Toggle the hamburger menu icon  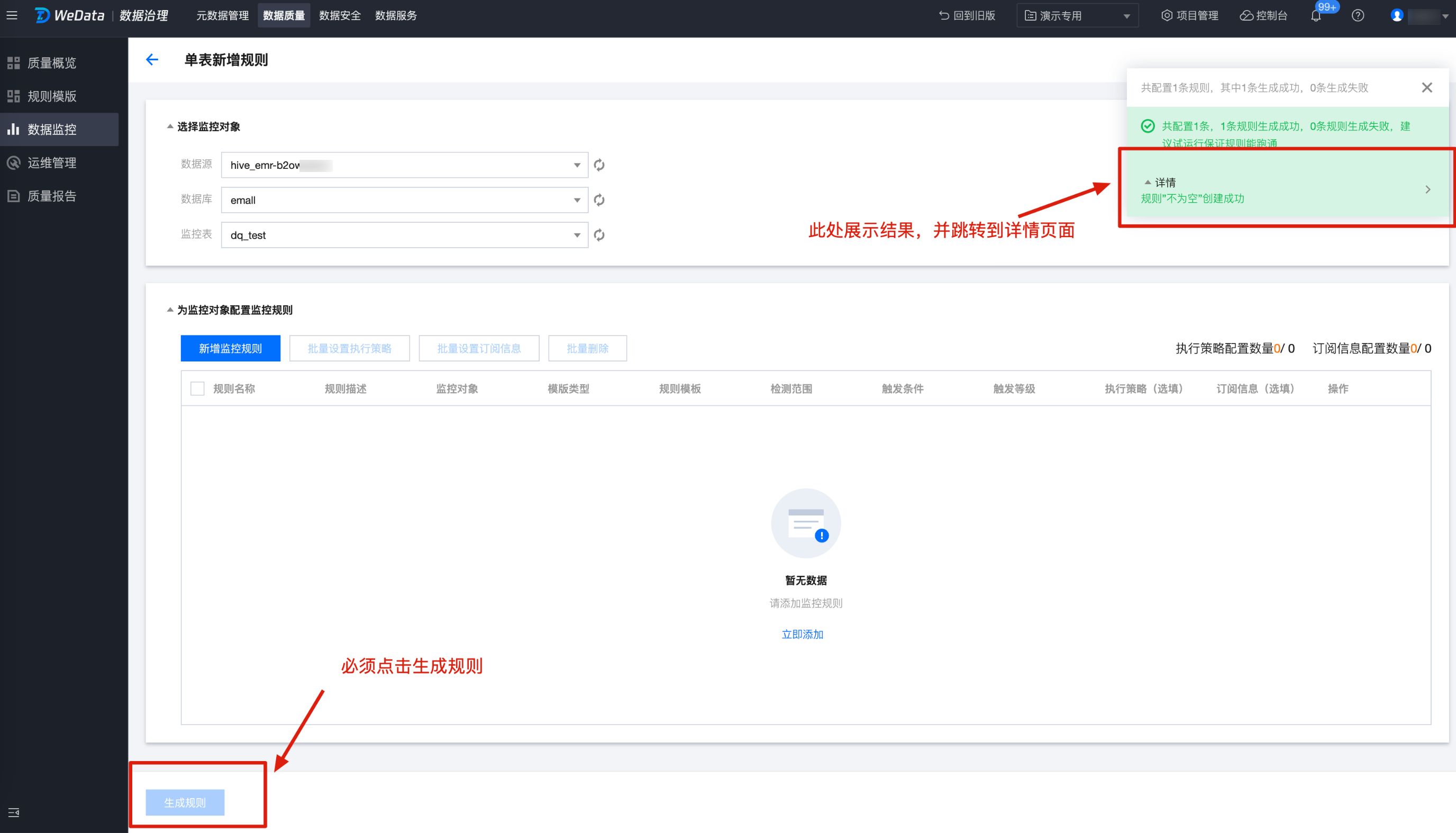coord(12,15)
